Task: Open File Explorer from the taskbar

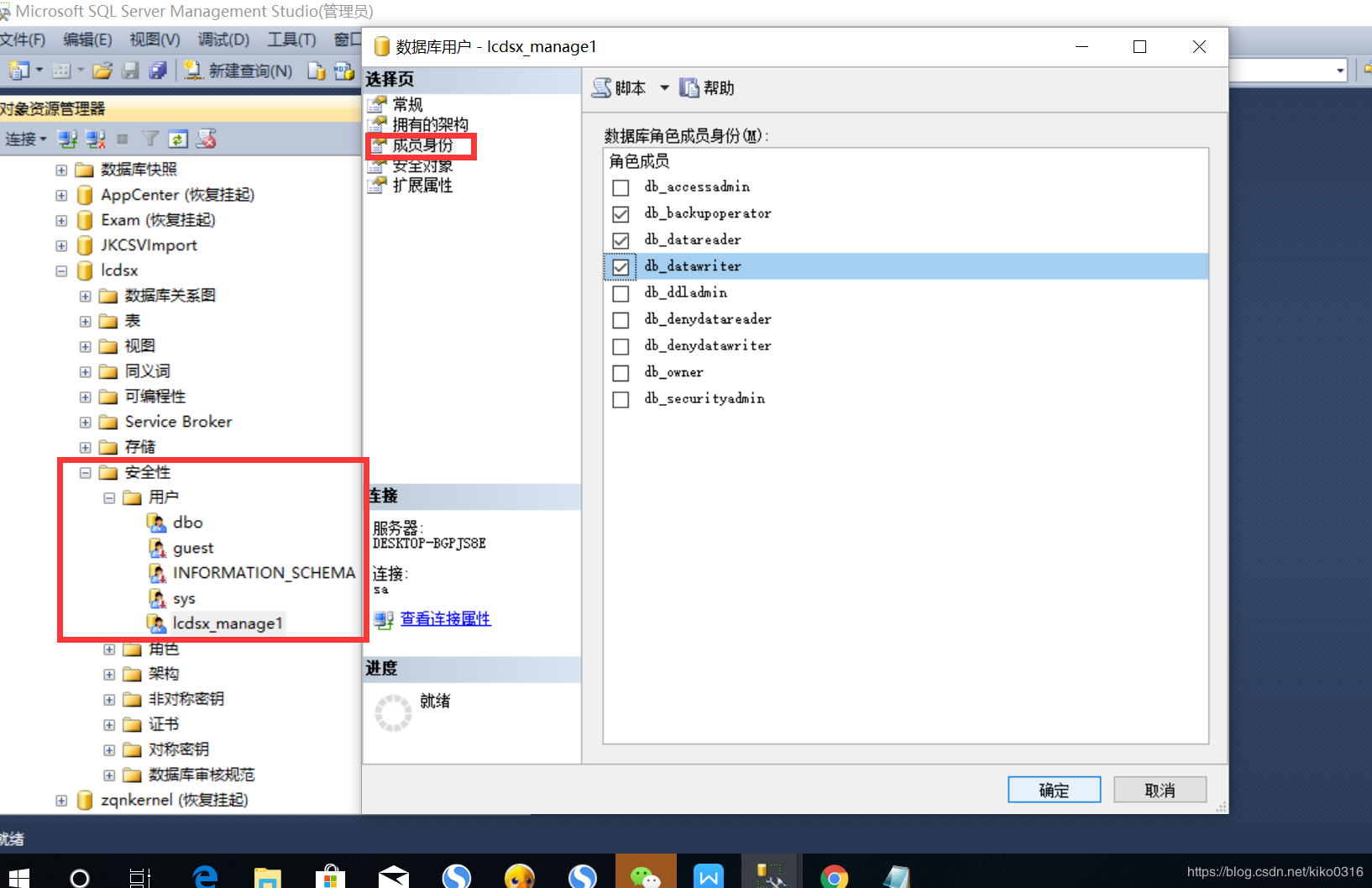Action: pos(268,877)
